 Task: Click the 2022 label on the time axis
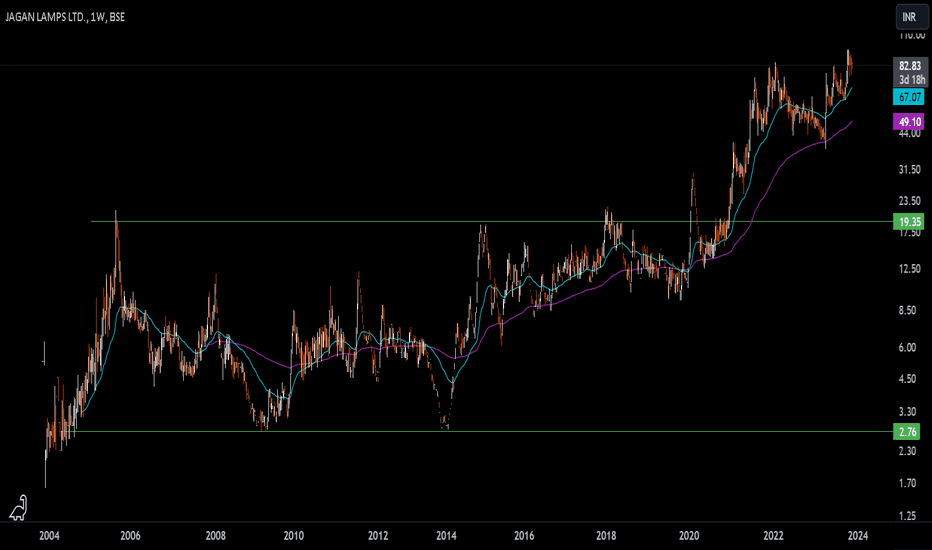tap(773, 536)
